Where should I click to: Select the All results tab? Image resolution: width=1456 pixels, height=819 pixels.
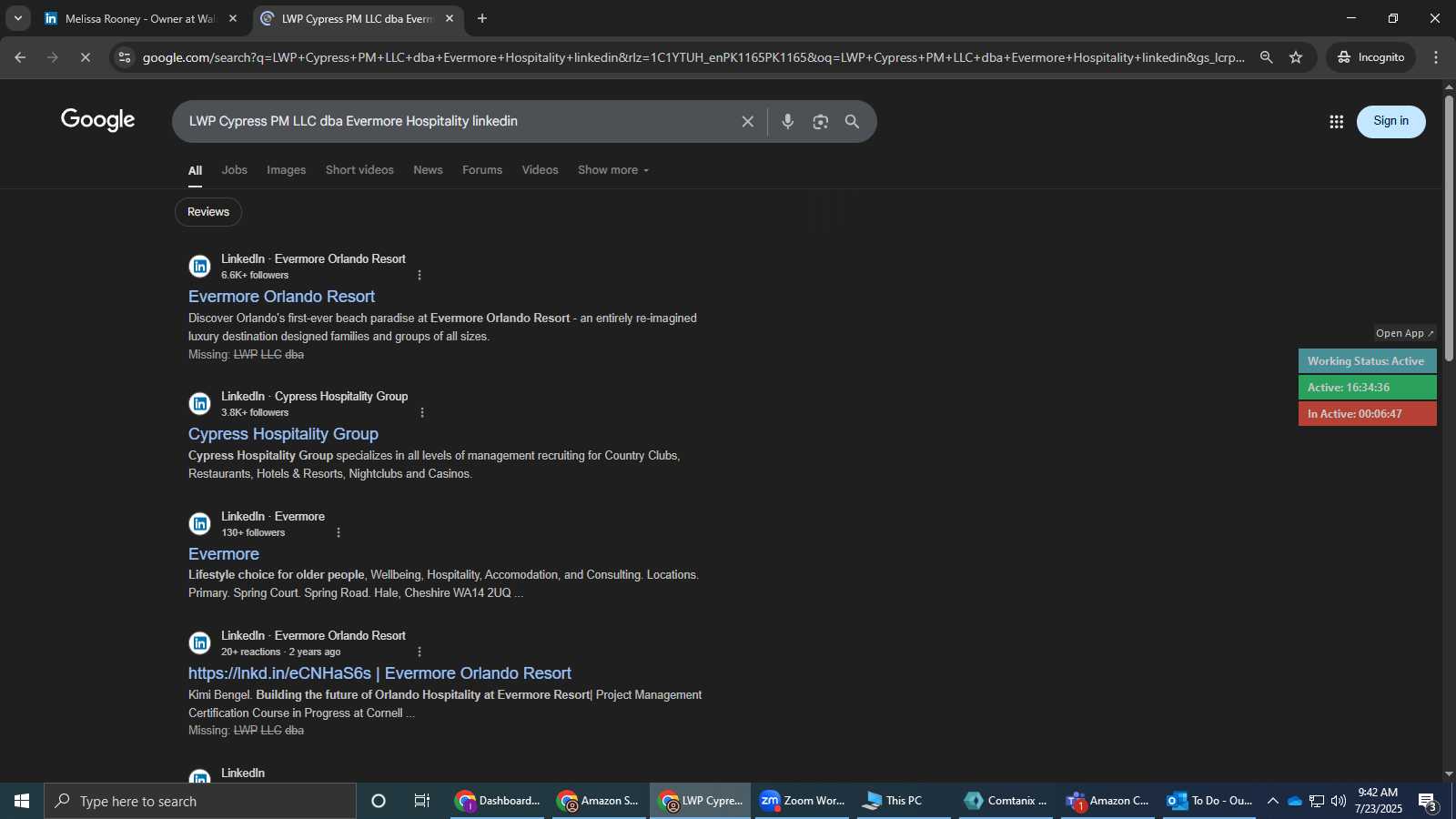pyautogui.click(x=195, y=170)
